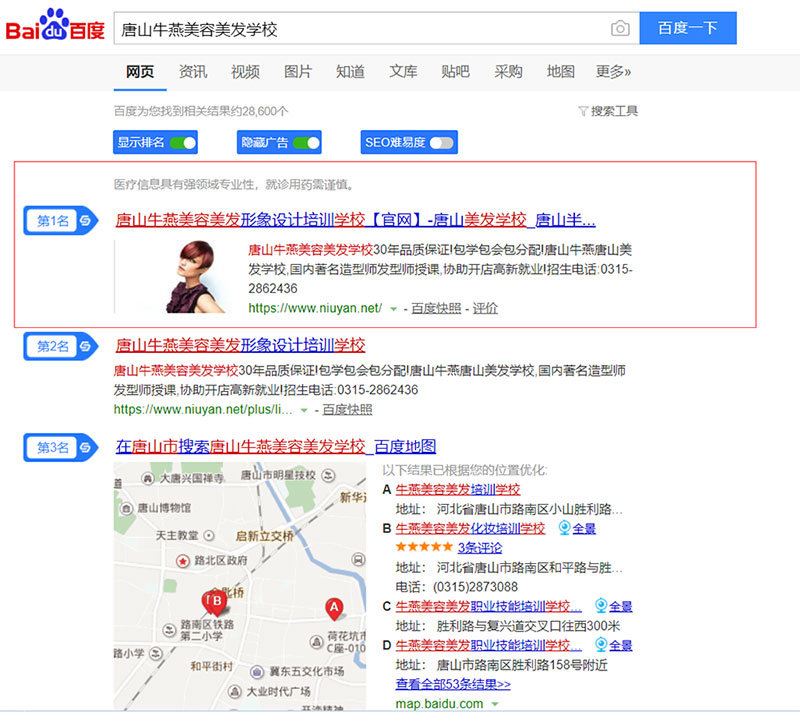Open the 百度地图 third result title
The image size is (800, 712).
(276, 446)
